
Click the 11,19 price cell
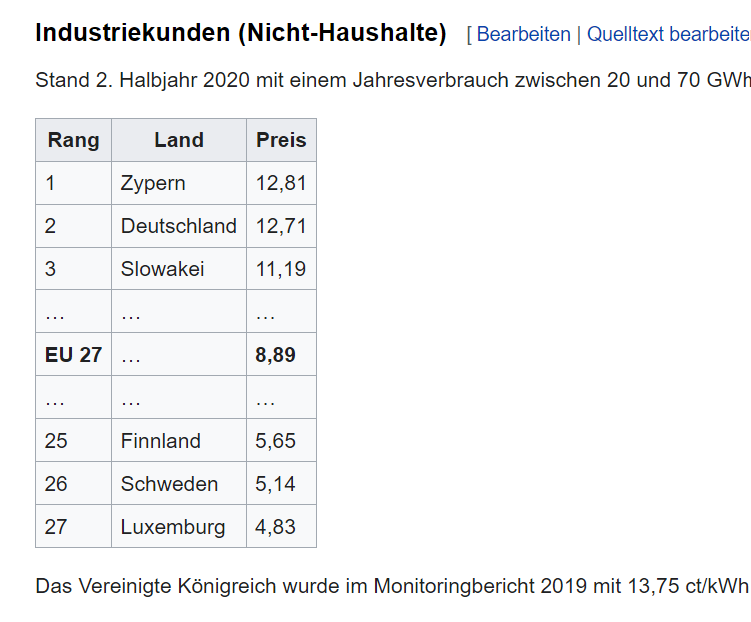(x=281, y=269)
